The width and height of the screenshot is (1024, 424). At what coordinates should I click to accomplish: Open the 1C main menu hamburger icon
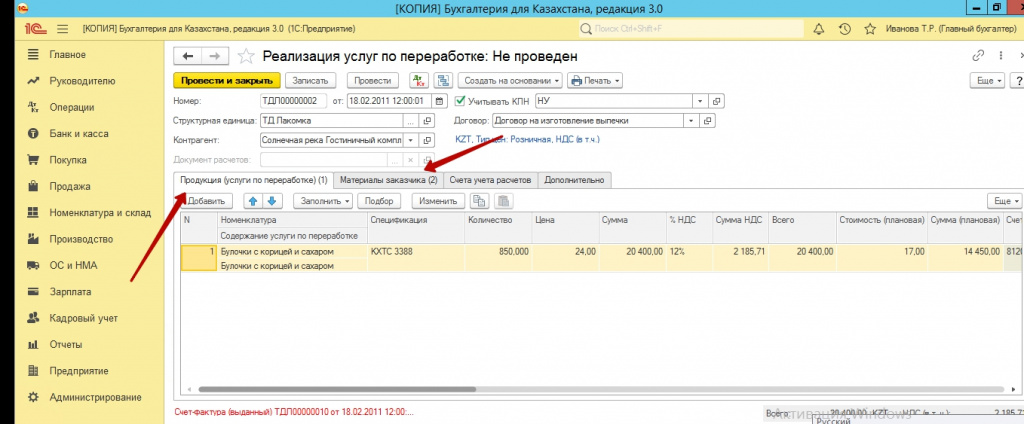[x=63, y=29]
